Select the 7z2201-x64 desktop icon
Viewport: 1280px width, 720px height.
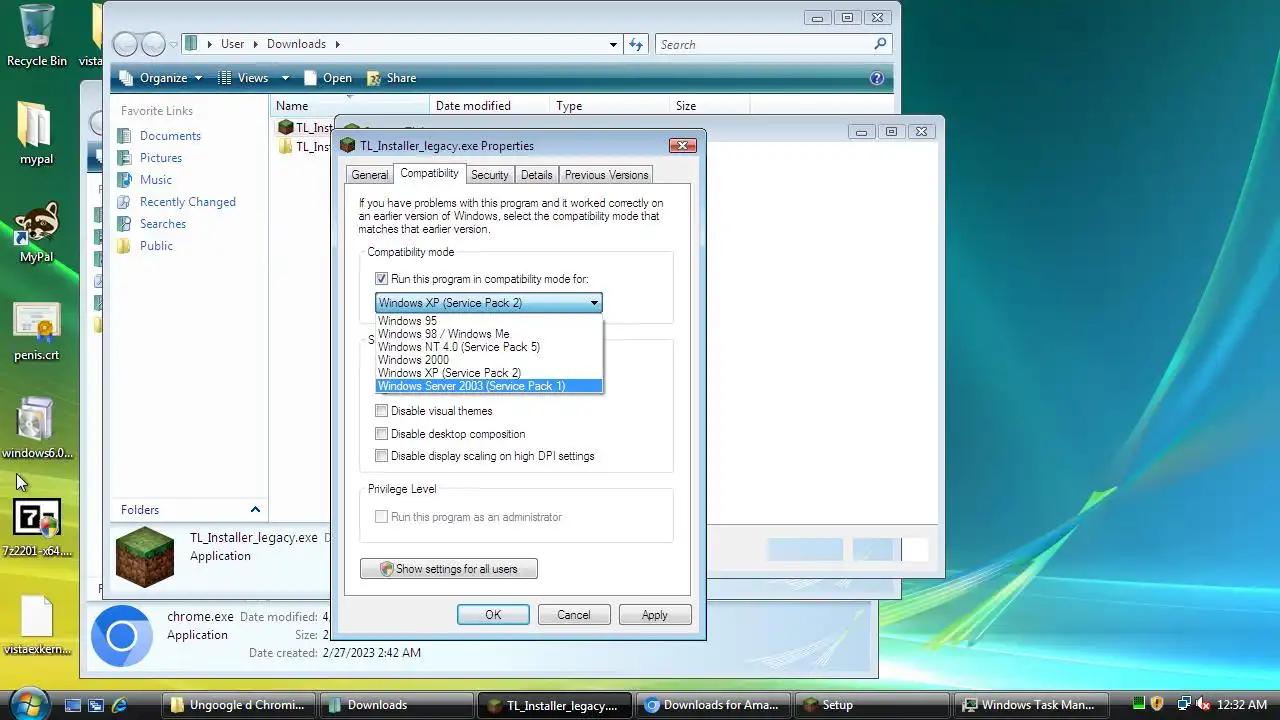tap(37, 528)
